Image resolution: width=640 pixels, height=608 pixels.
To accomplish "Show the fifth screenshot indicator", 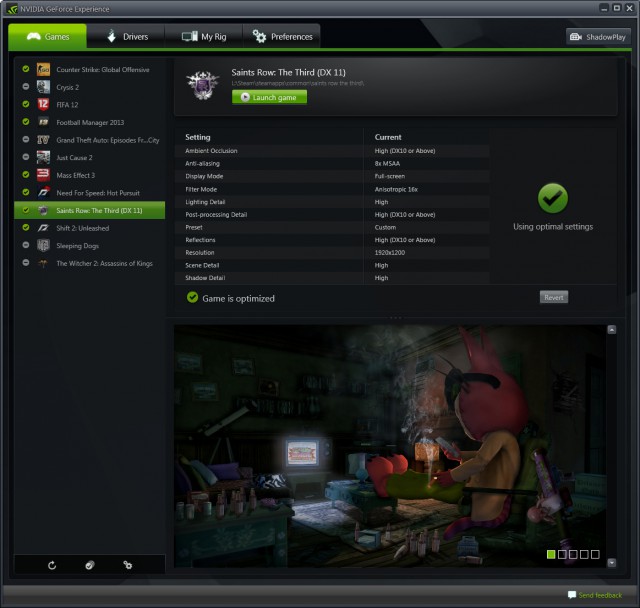I will coord(595,554).
